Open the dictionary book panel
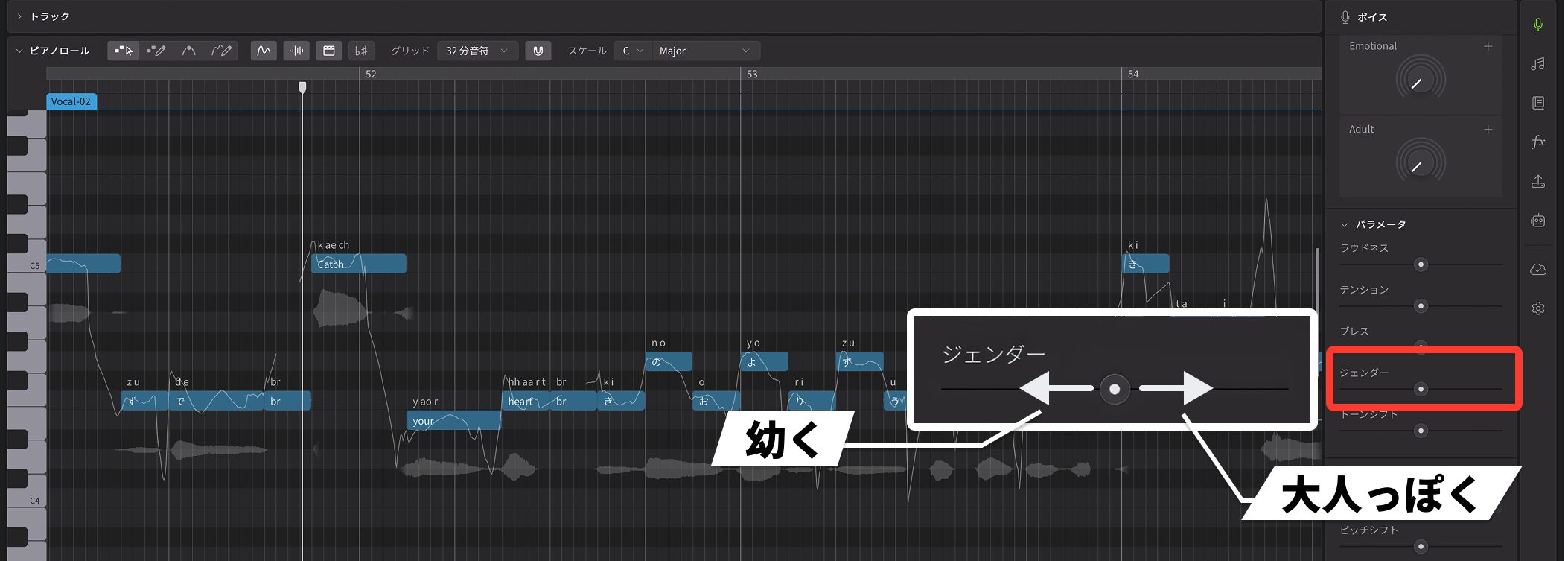Image resolution: width=1568 pixels, height=561 pixels. 1538,103
